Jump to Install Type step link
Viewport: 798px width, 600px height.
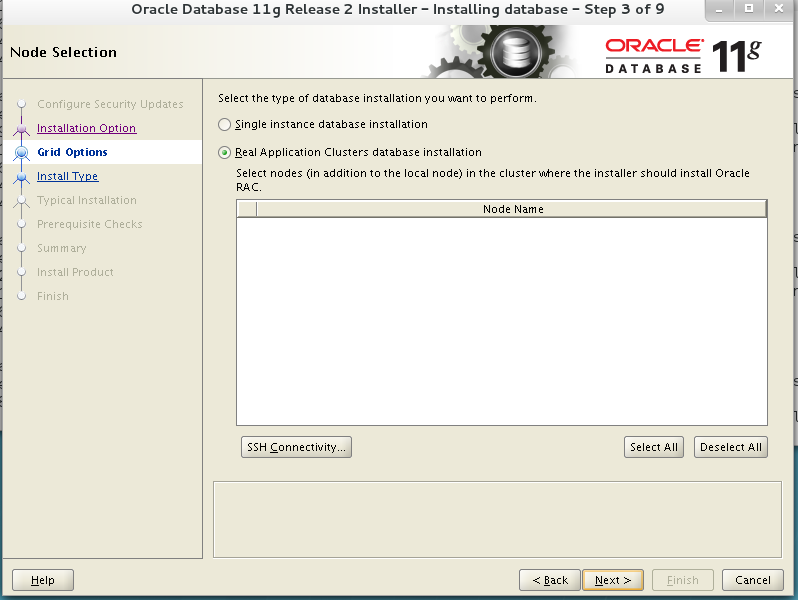(68, 176)
